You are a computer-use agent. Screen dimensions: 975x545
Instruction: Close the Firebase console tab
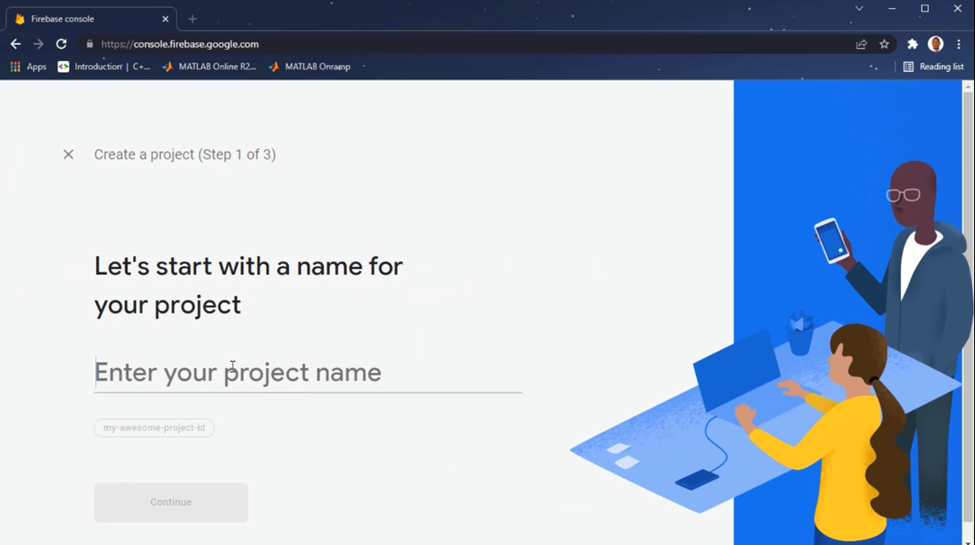coord(165,19)
